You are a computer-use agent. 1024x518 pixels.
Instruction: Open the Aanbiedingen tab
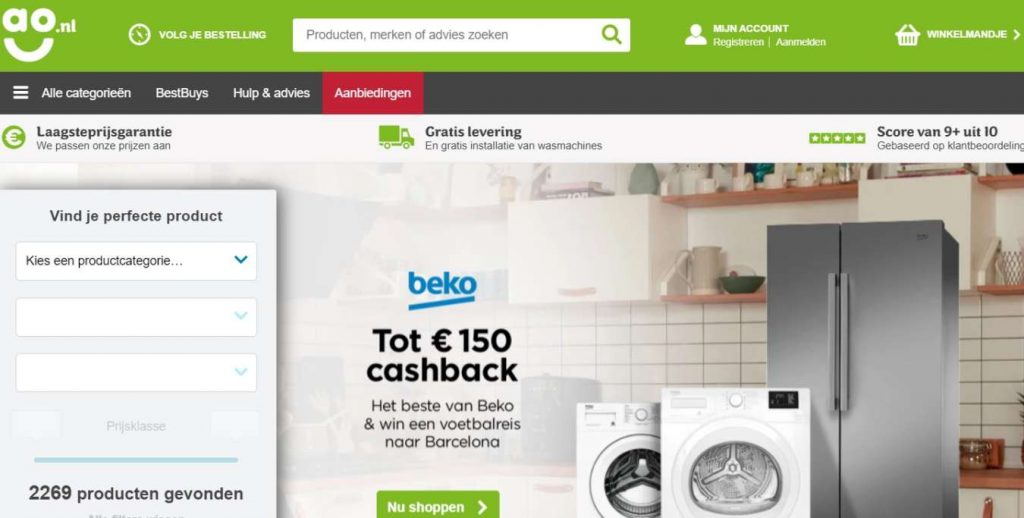[373, 93]
